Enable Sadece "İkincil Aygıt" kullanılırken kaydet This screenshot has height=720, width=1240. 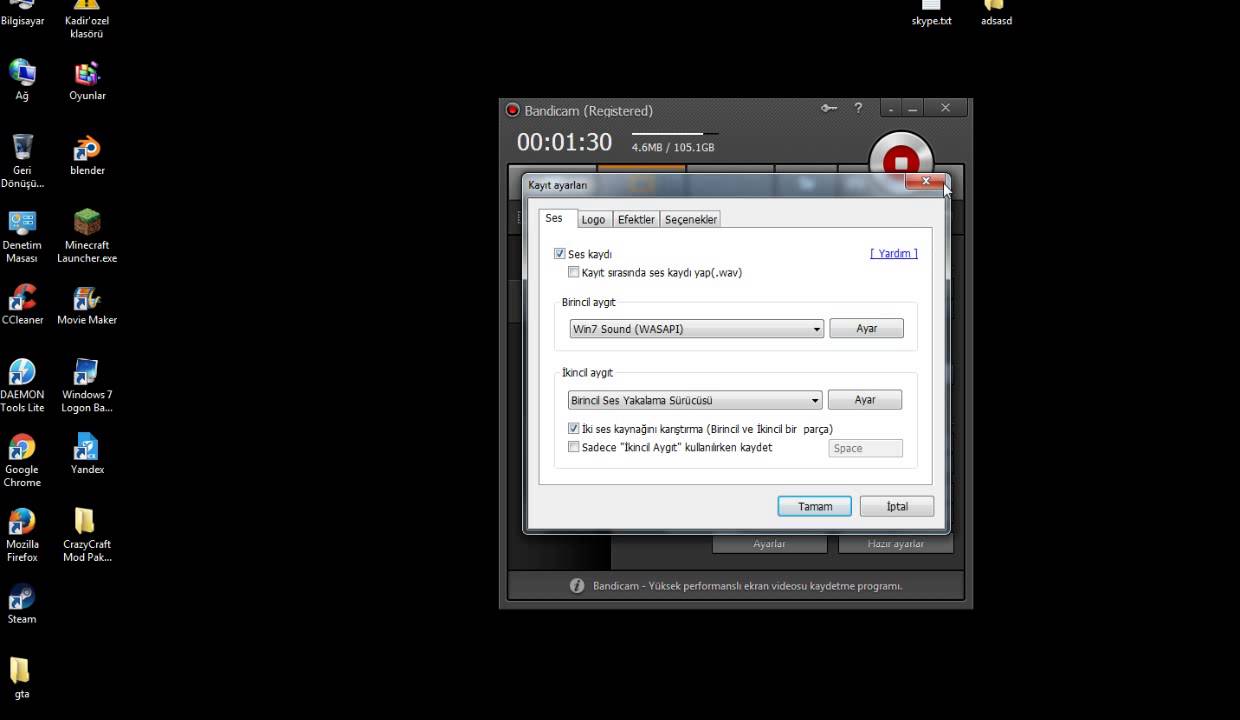tap(574, 447)
